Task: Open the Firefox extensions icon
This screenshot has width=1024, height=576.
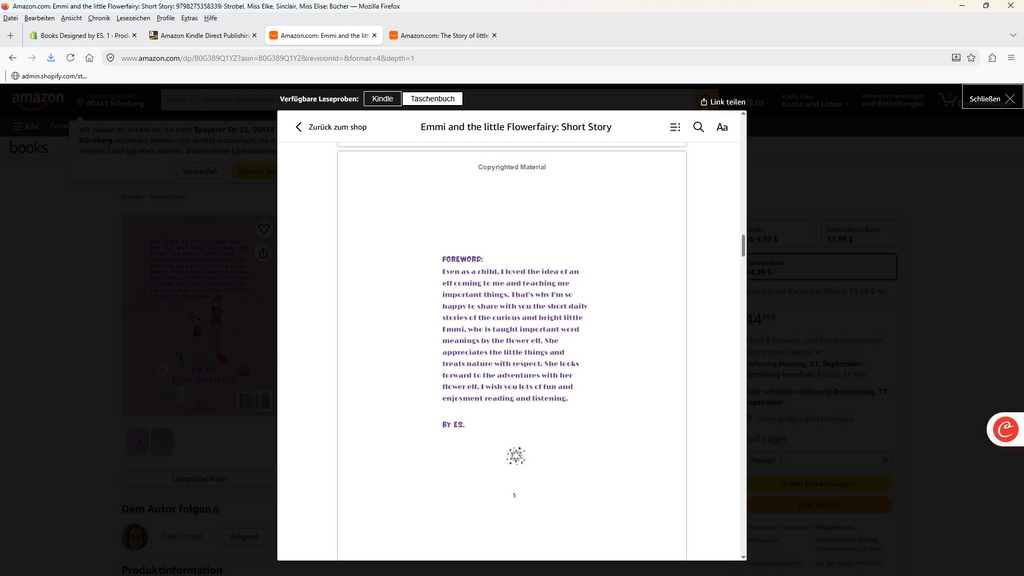Action: 992,58
